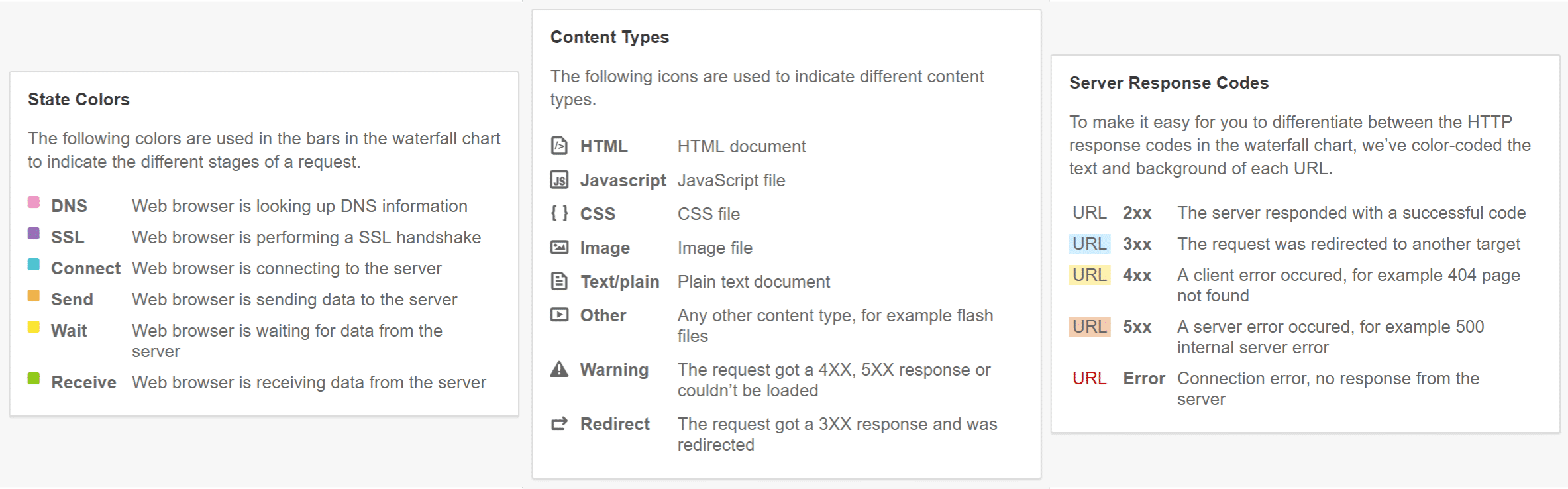Image resolution: width=1568 pixels, height=489 pixels.
Task: Click the Text/plain document icon
Action: pos(559,281)
